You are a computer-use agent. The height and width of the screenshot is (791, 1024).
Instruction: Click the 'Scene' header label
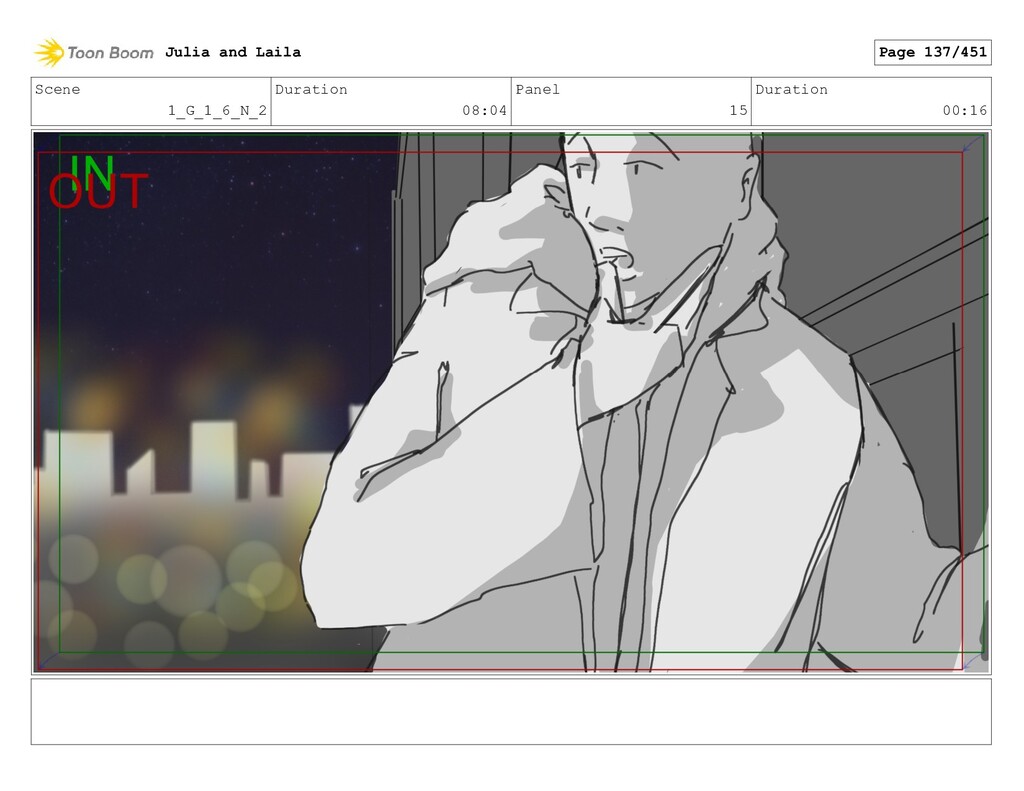57,89
